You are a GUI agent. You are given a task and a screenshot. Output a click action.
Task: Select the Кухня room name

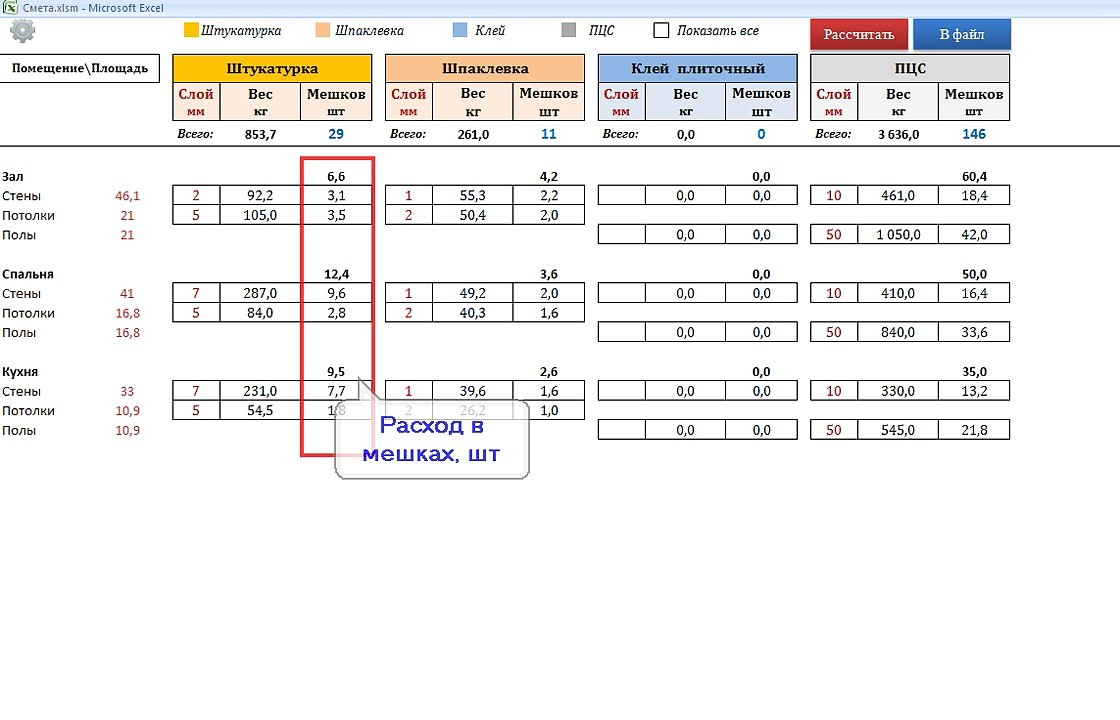click(x=20, y=371)
